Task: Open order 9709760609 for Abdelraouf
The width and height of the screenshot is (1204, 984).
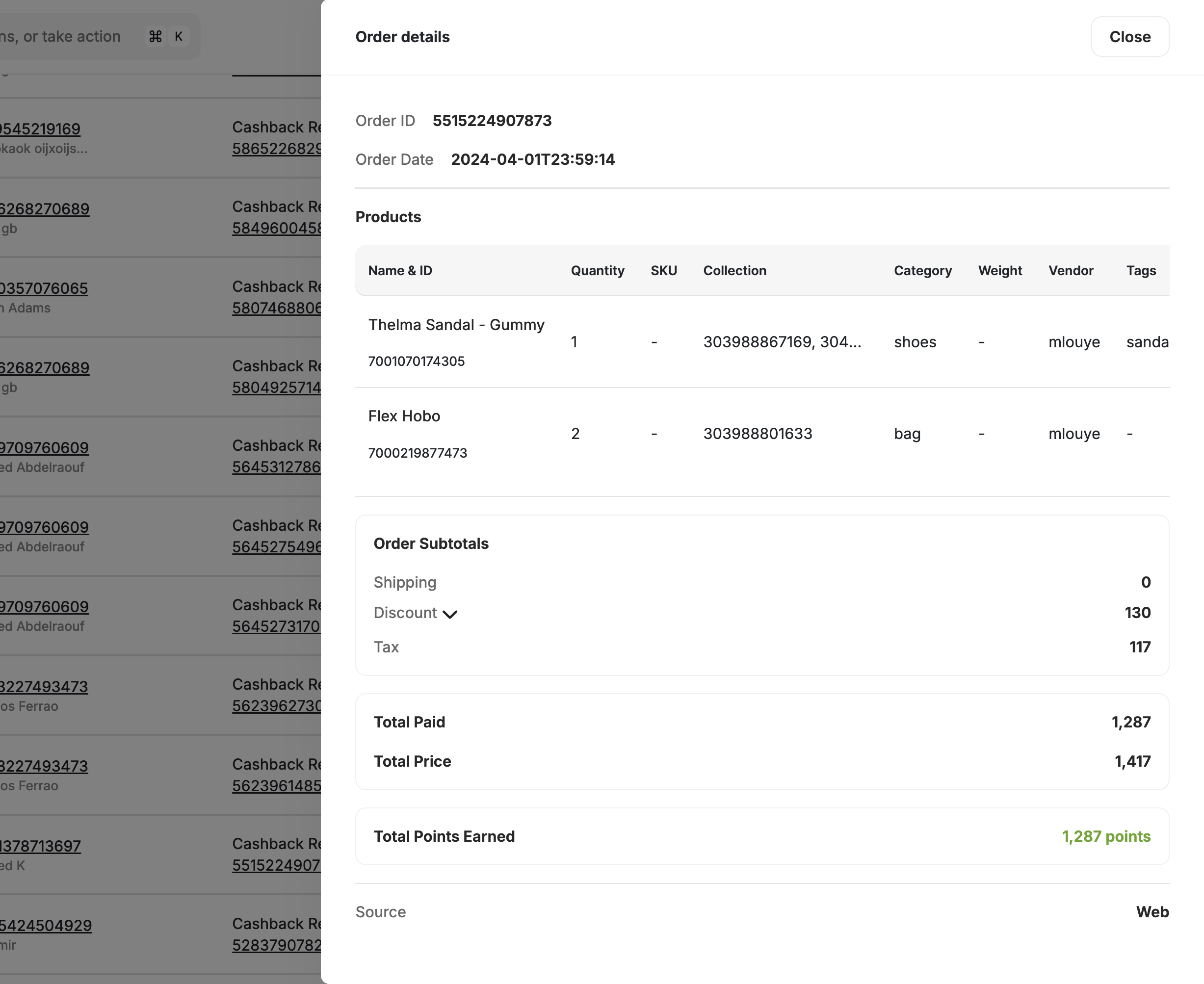Action: coord(44,447)
